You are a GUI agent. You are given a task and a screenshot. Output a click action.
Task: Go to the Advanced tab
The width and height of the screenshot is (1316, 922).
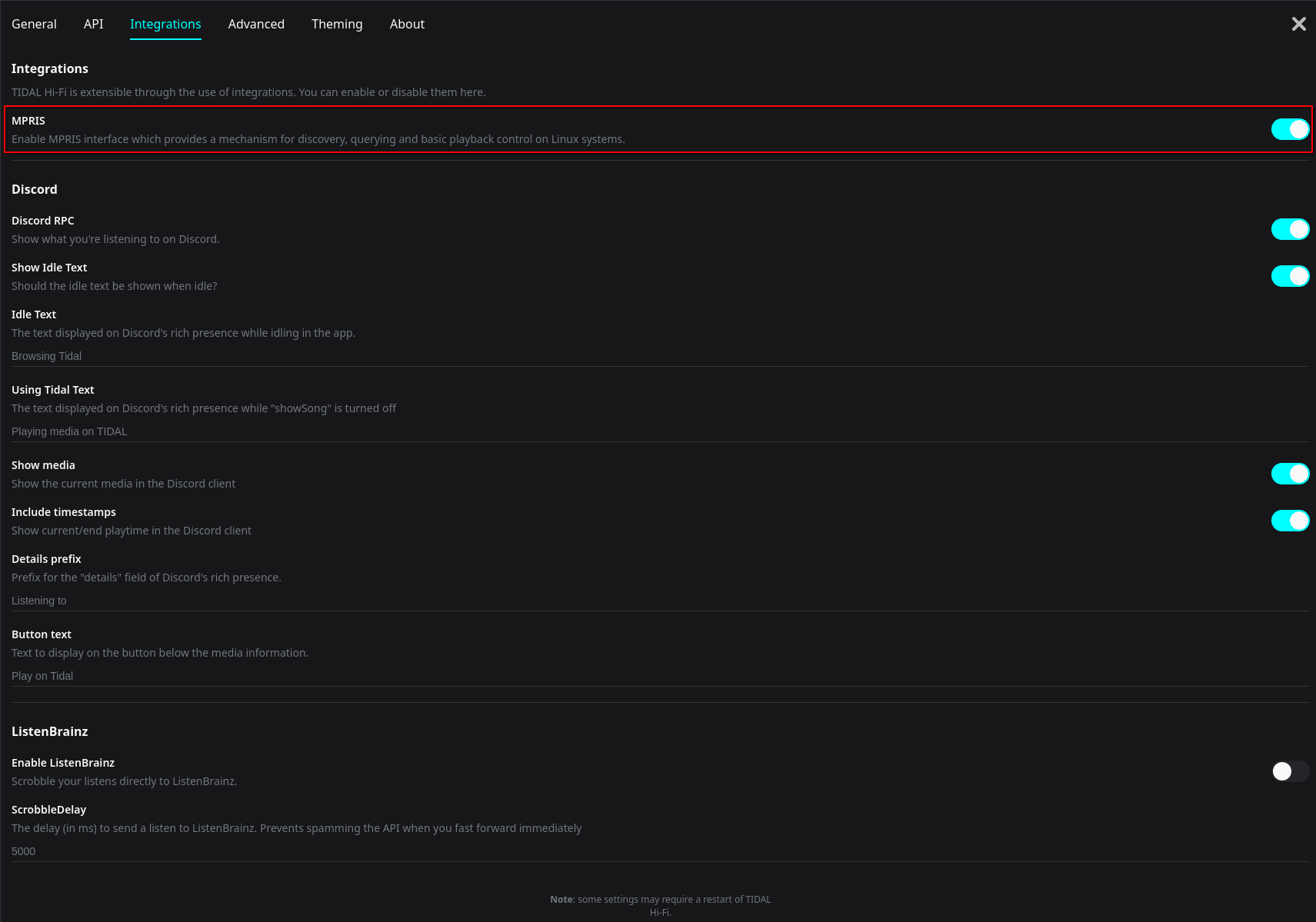(x=256, y=24)
